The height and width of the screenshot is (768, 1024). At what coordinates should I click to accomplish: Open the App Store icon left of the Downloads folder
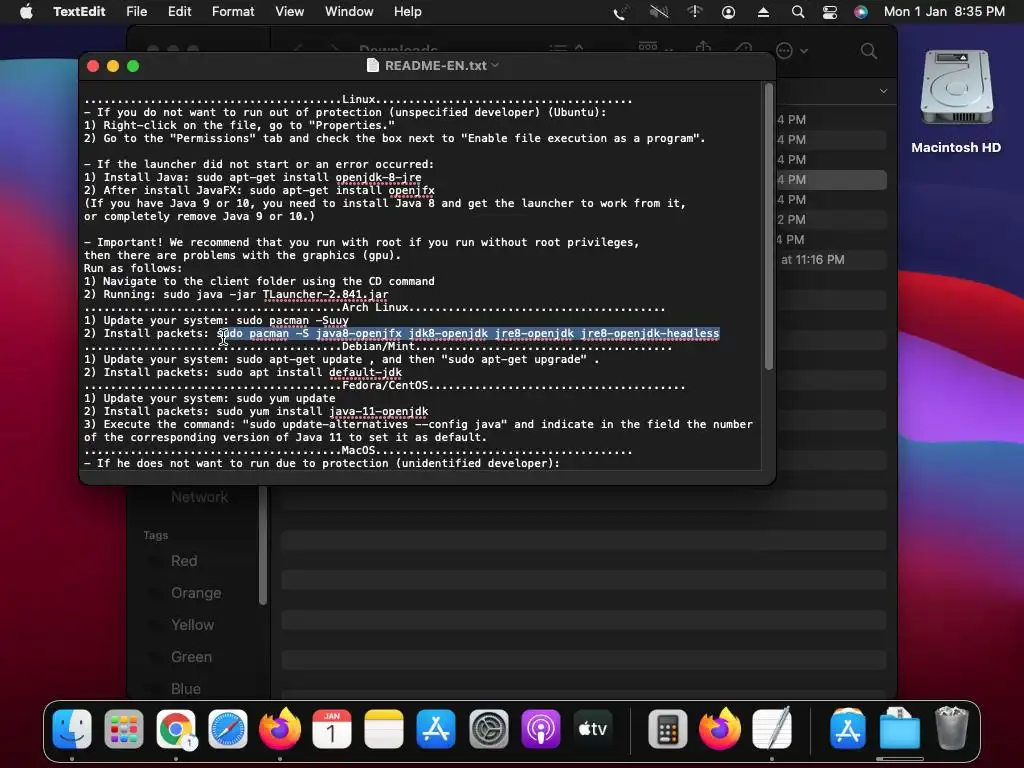[847, 729]
